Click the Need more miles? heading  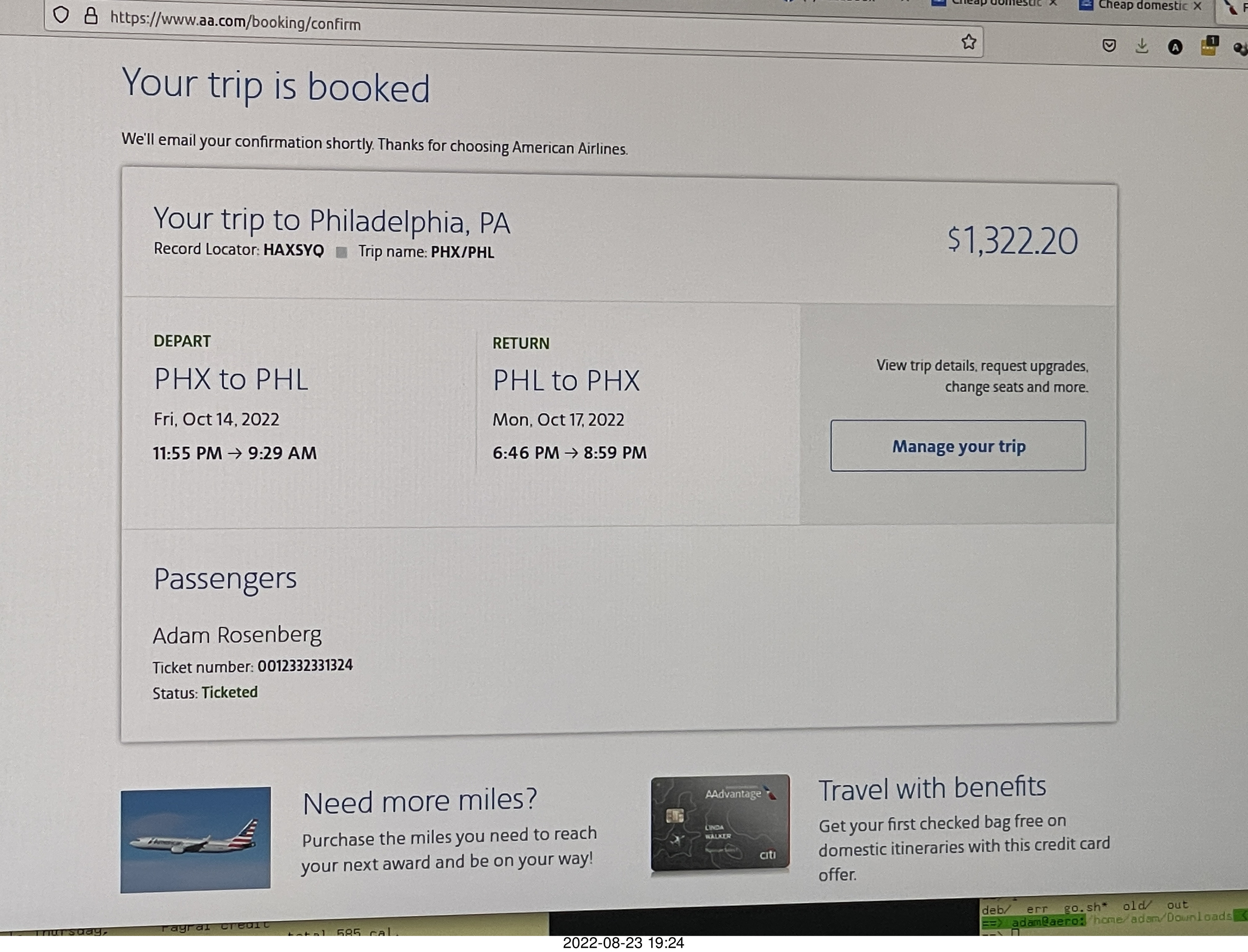point(420,801)
